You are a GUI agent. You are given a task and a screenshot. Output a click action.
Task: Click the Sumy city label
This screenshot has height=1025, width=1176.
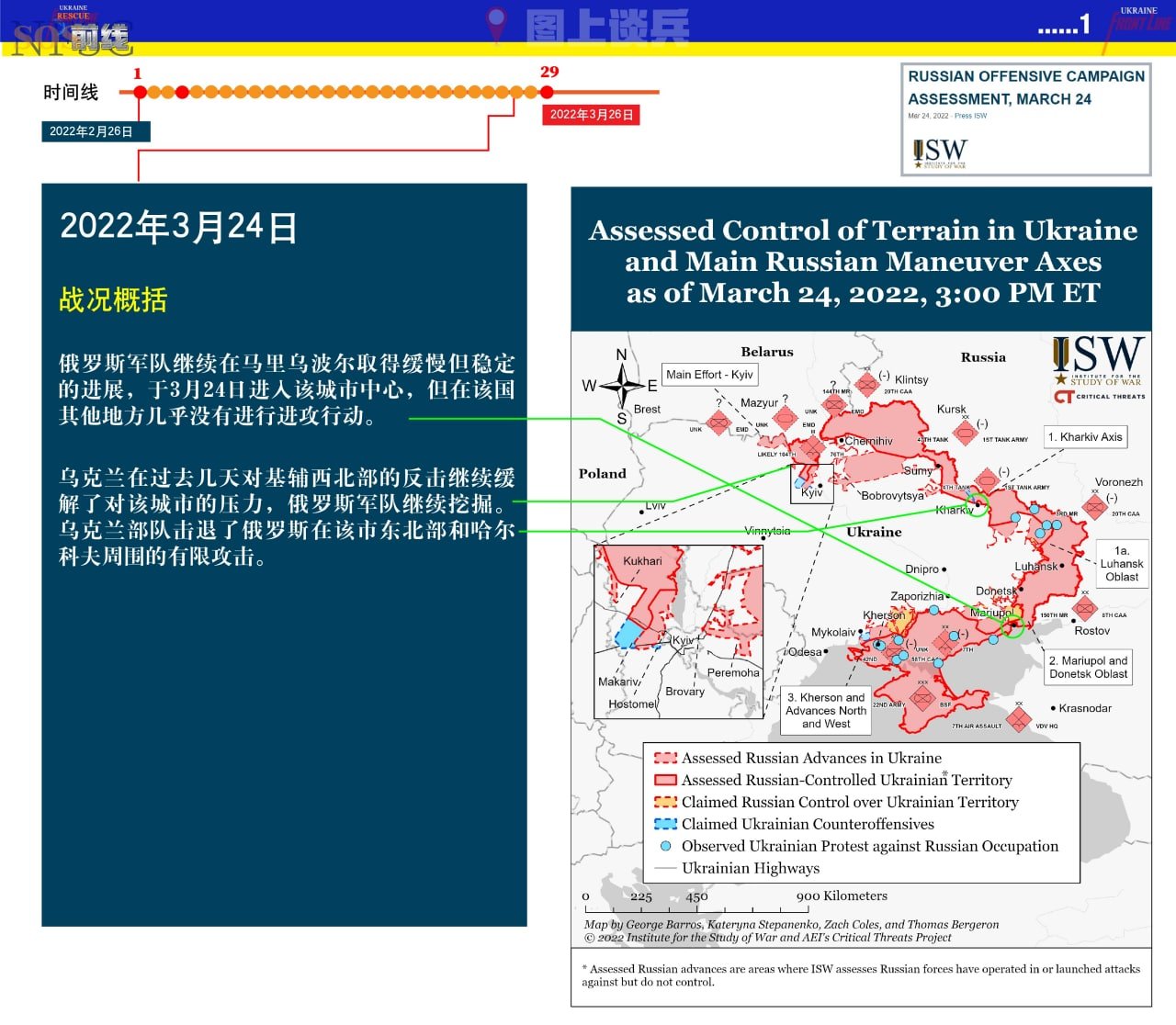tap(918, 471)
